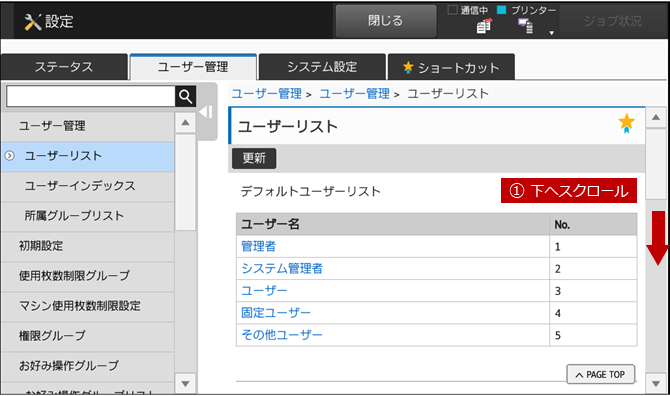Click the search magnifier icon
Image resolution: width=670 pixels, height=396 pixels.
[185, 97]
